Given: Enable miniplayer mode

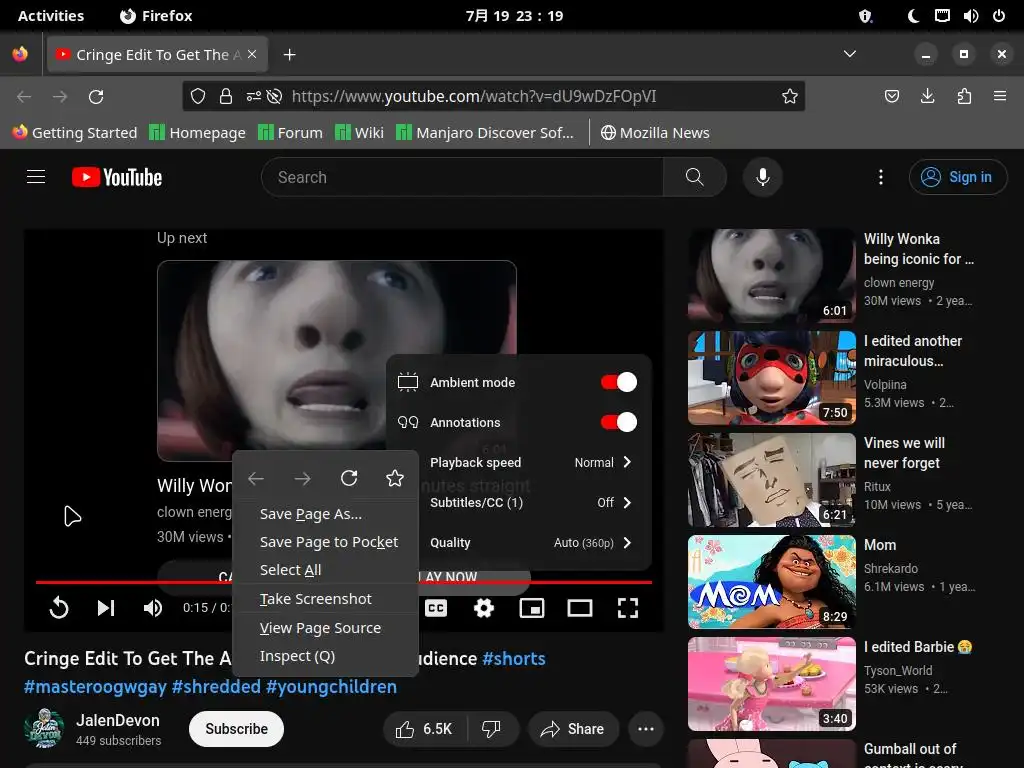Looking at the screenshot, I should click(532, 608).
